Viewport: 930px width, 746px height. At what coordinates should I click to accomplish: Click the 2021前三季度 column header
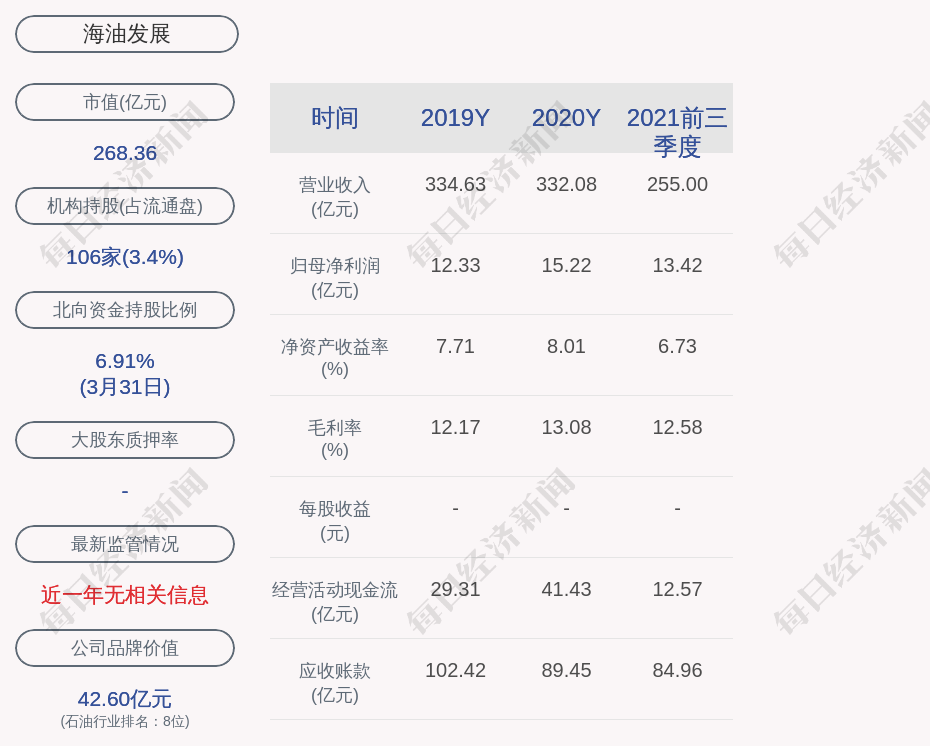point(677,132)
